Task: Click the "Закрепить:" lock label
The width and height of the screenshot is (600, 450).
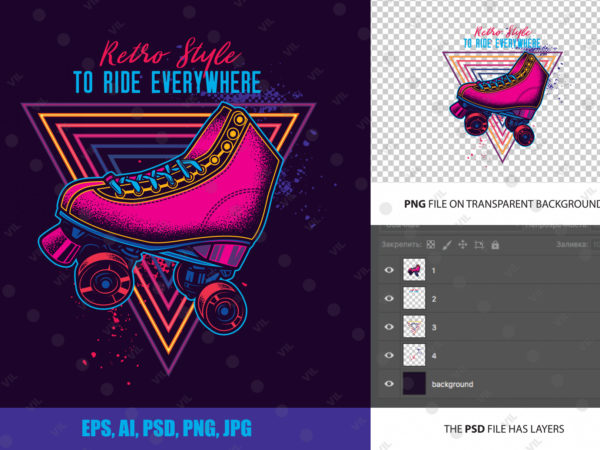Action: 402,245
